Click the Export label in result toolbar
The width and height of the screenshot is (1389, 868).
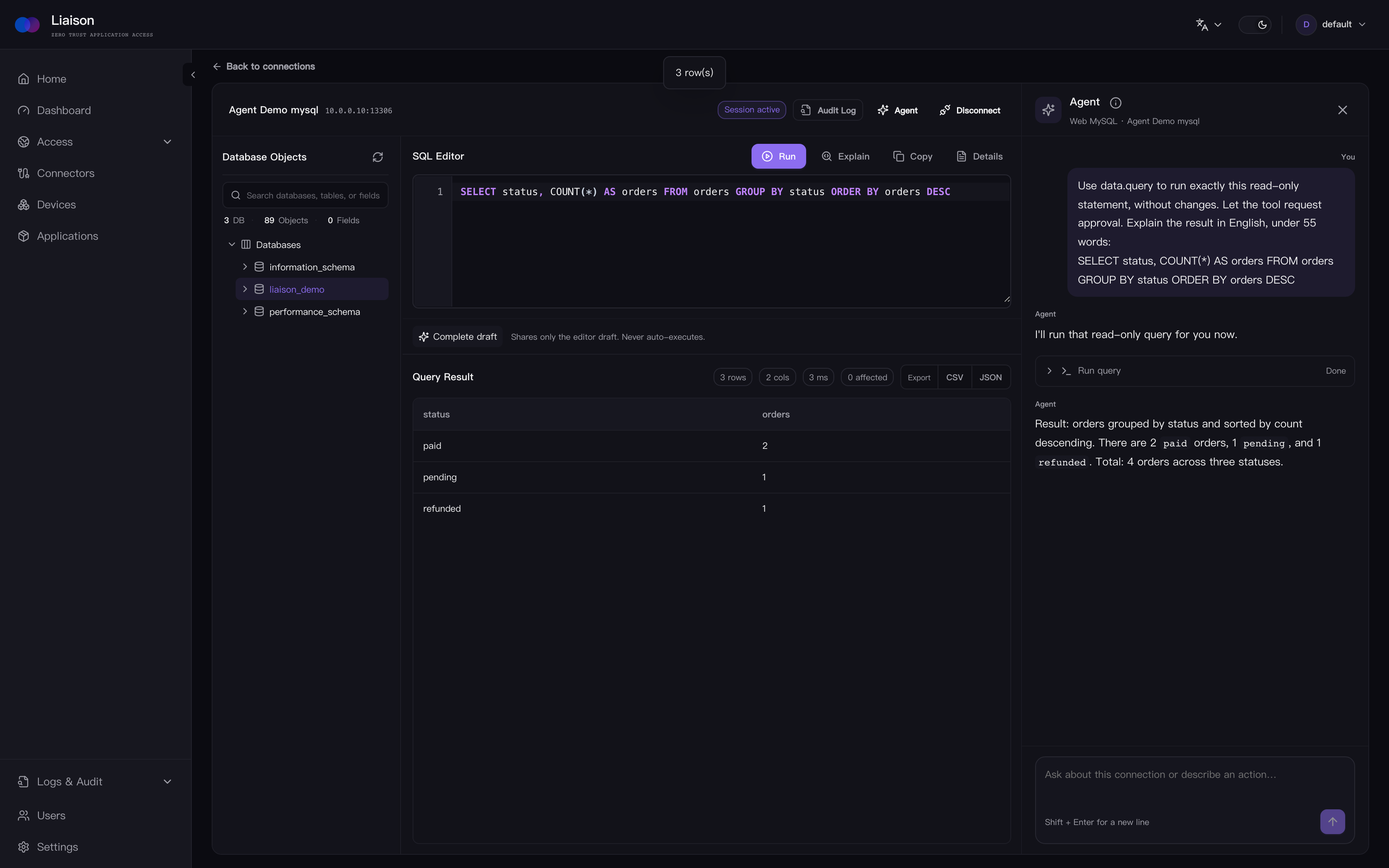tap(918, 377)
